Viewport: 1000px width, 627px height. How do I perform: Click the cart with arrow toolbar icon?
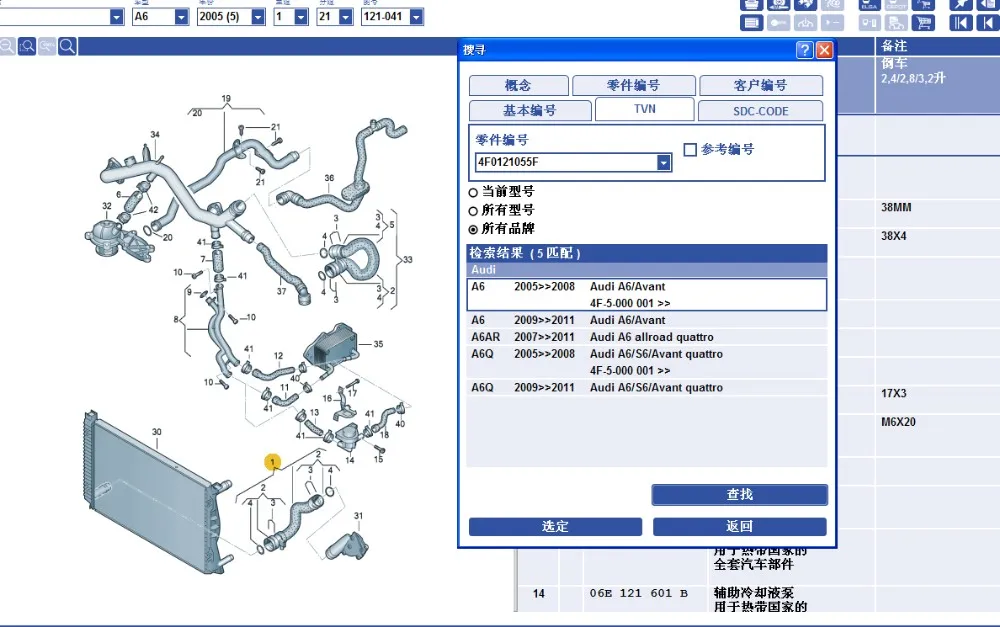923,4
